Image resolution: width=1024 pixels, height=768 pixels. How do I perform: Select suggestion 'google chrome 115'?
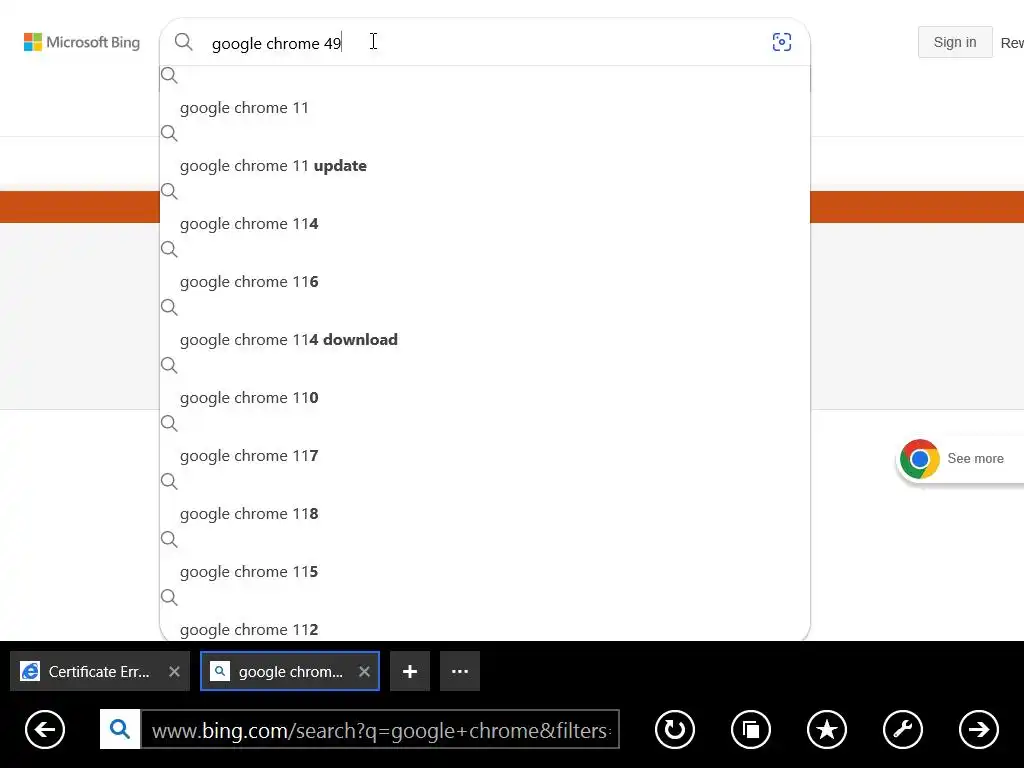pos(485,572)
